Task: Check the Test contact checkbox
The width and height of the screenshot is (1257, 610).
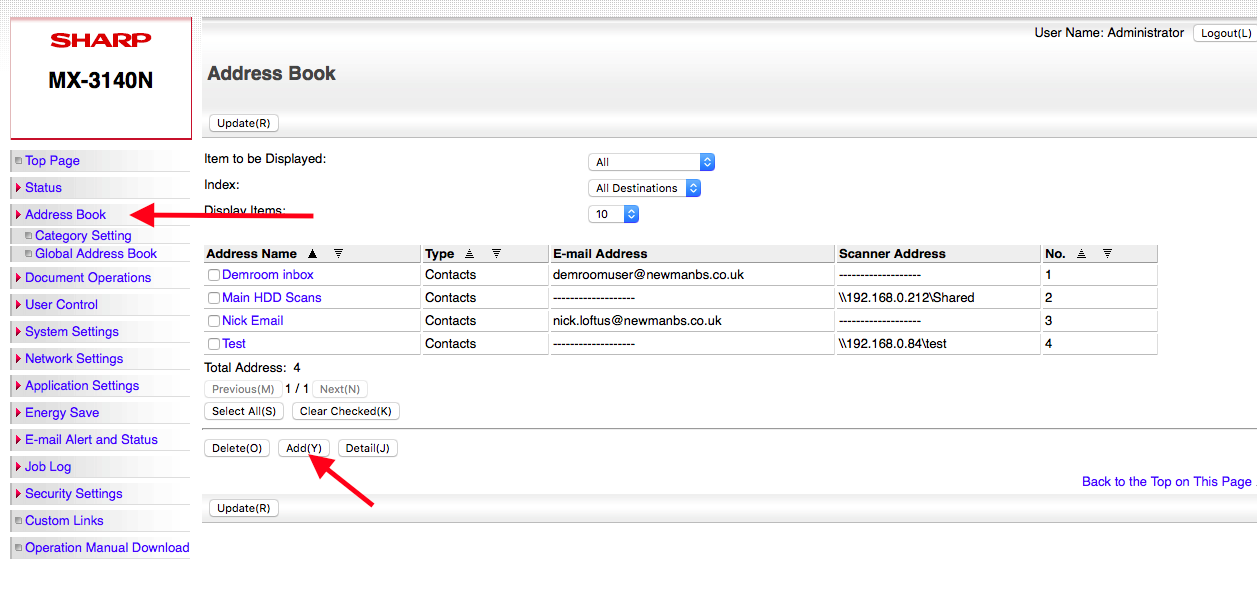Action: (214, 343)
